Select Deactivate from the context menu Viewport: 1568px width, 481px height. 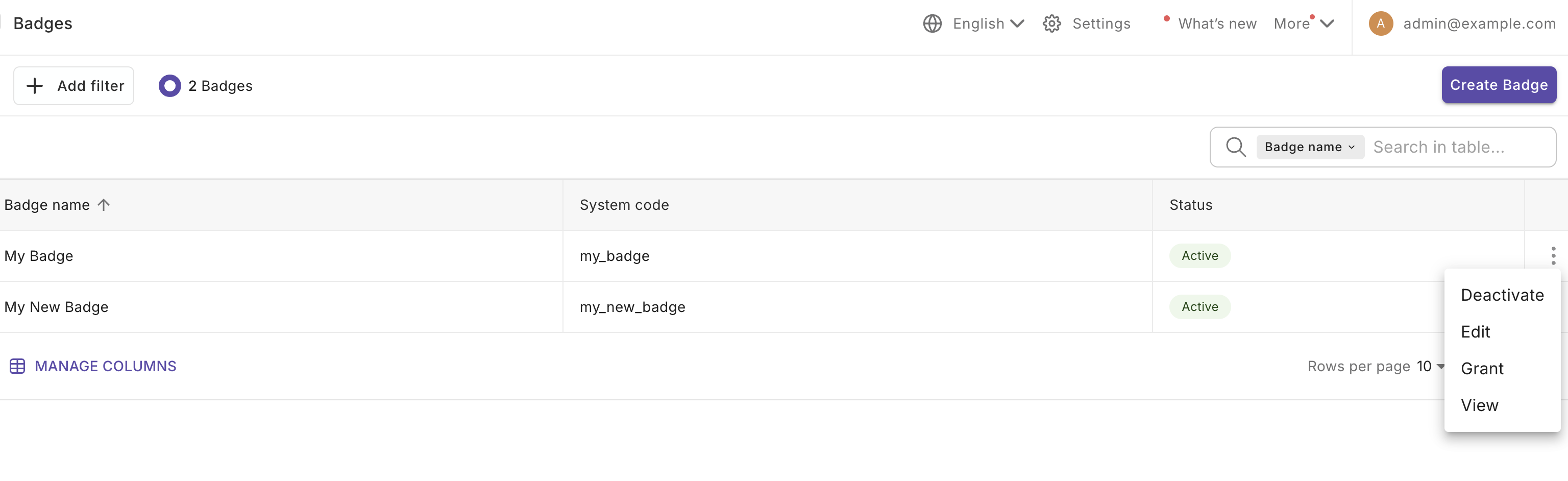1502,295
